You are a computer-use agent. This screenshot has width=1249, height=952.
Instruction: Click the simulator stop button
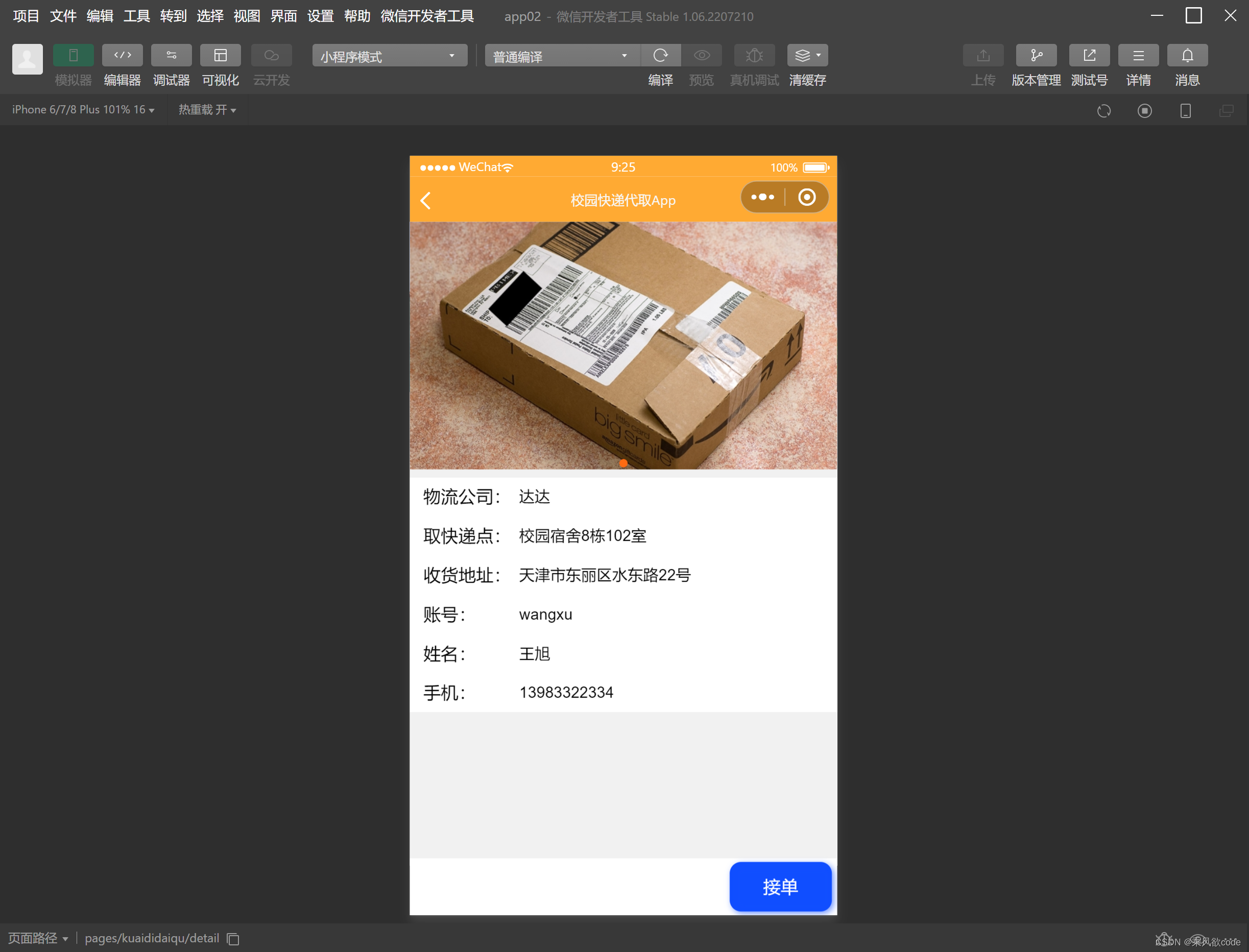coord(1144,110)
